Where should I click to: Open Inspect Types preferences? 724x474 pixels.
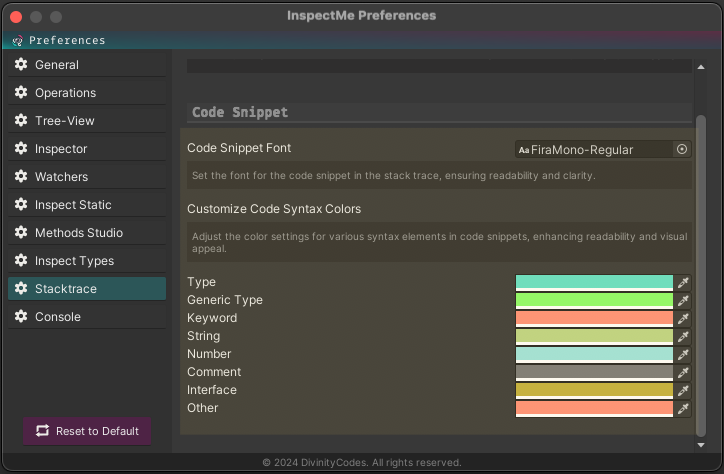point(87,261)
